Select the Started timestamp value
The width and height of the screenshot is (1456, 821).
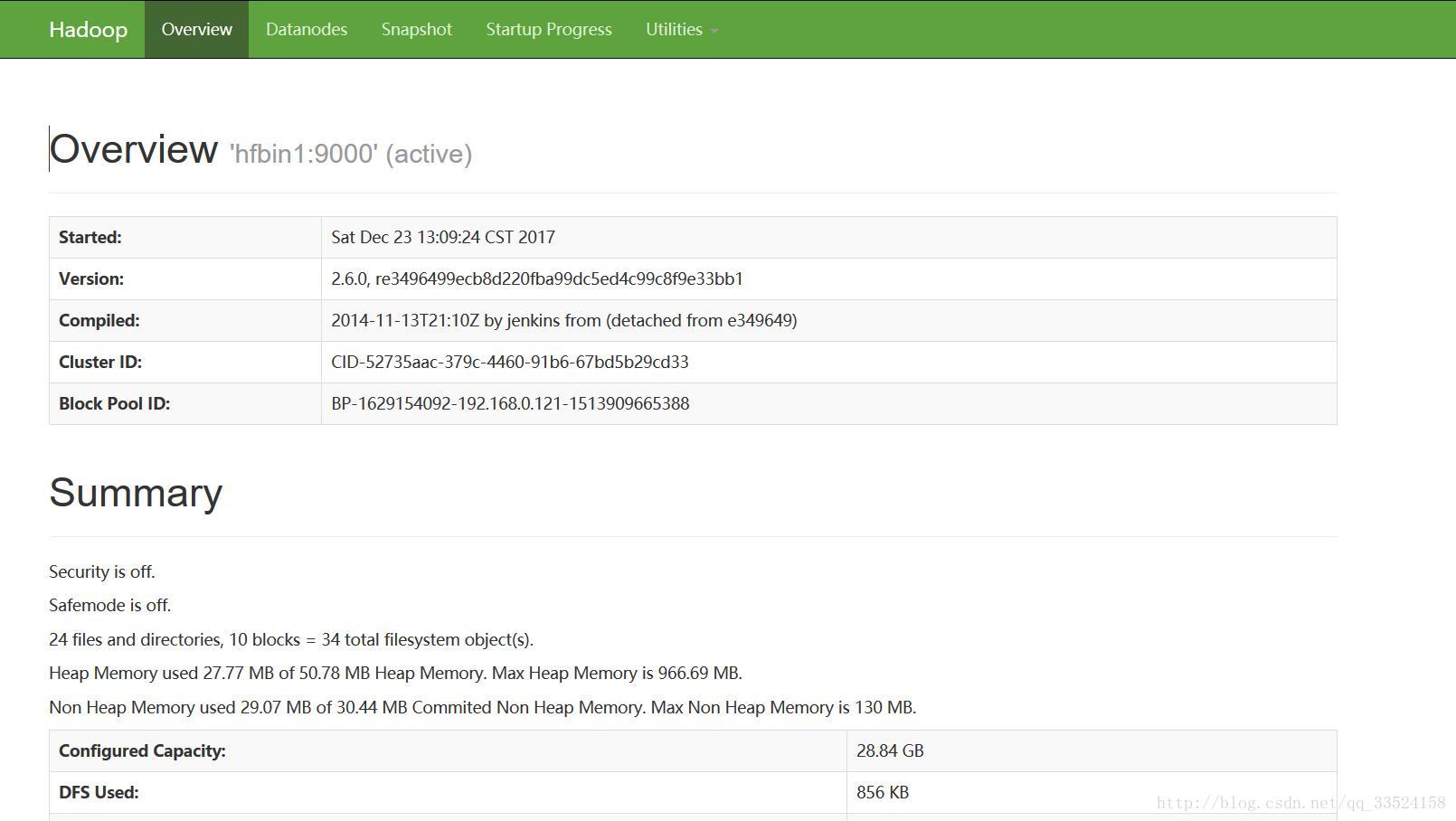pos(443,237)
